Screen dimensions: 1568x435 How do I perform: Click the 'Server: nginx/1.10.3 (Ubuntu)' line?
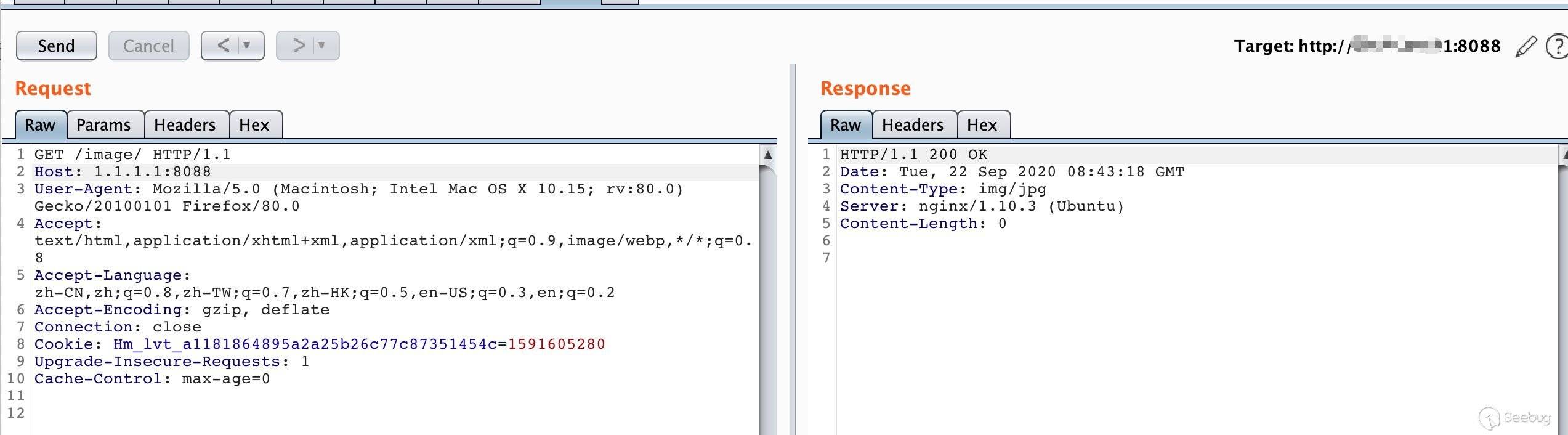click(982, 206)
